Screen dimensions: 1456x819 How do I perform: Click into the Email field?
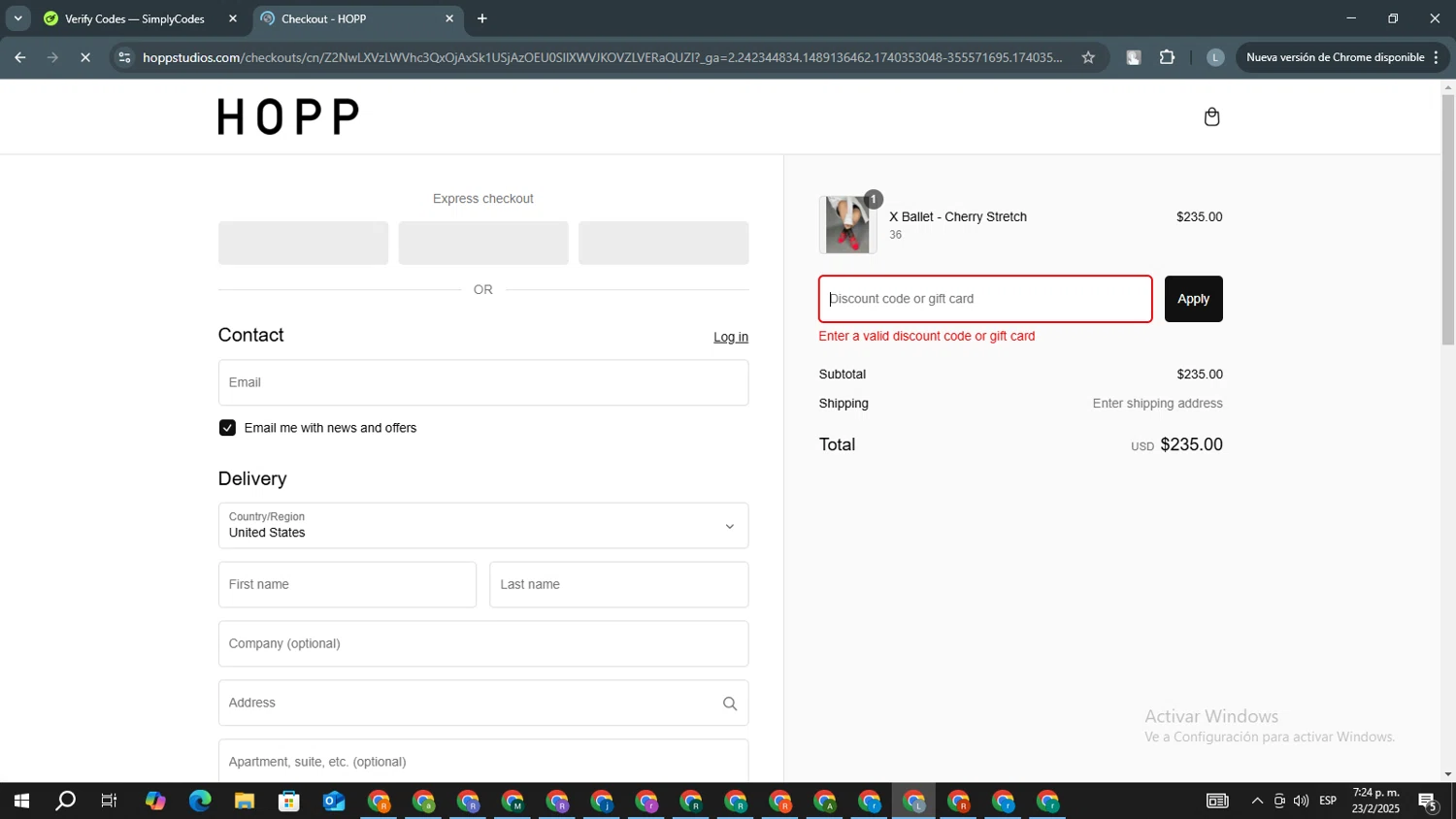(483, 382)
